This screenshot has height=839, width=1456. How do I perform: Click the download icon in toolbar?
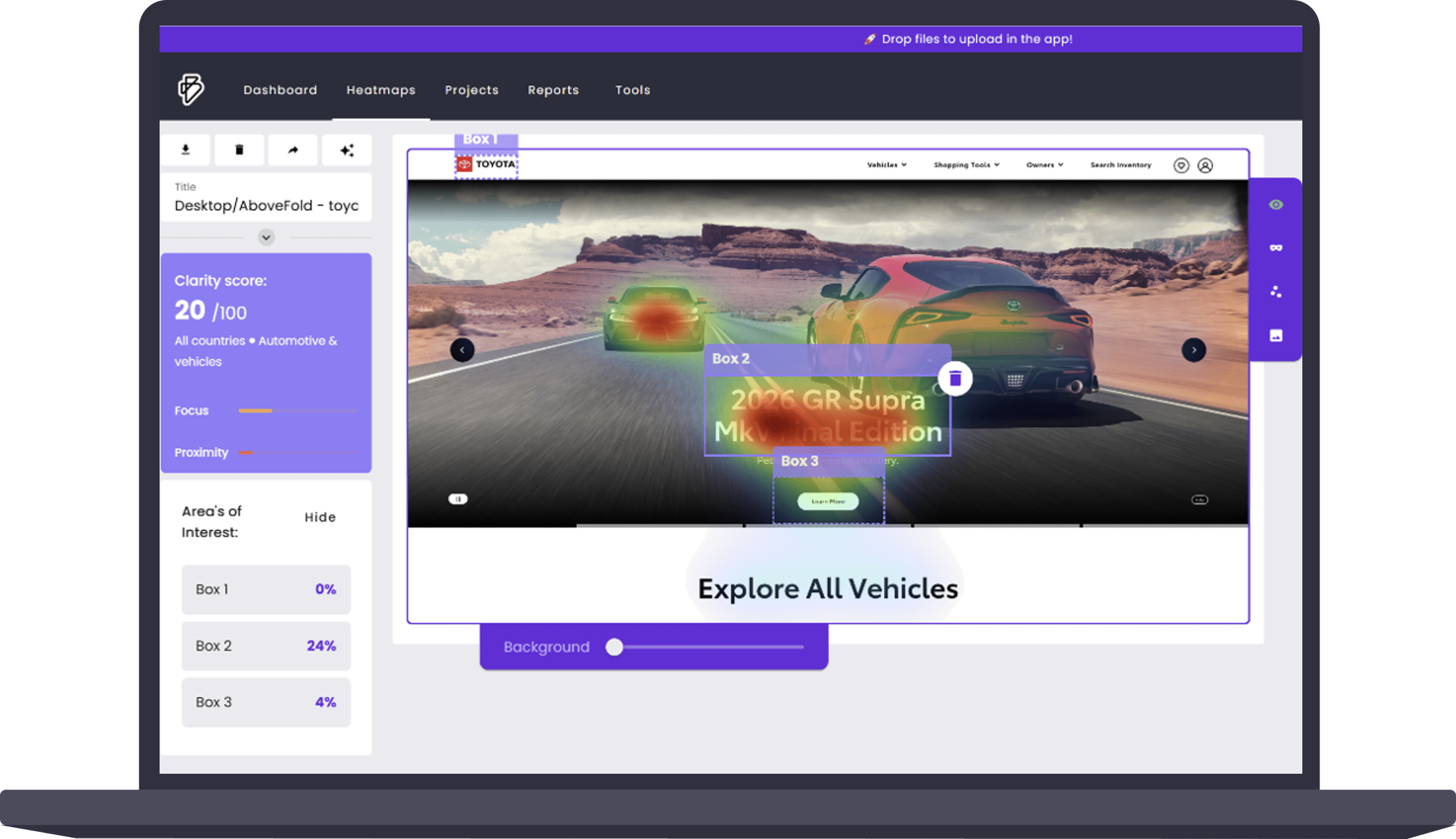(186, 150)
